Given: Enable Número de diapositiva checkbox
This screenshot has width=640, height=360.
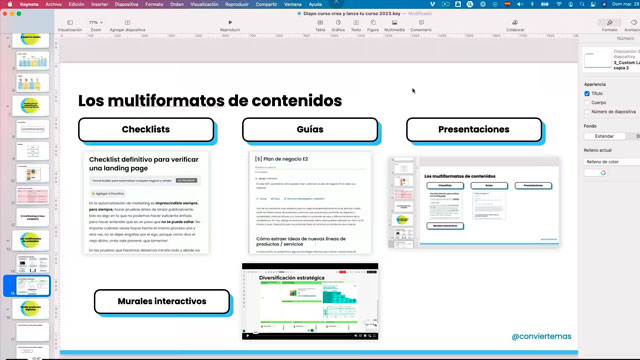Looking at the screenshot, I should click(x=587, y=111).
